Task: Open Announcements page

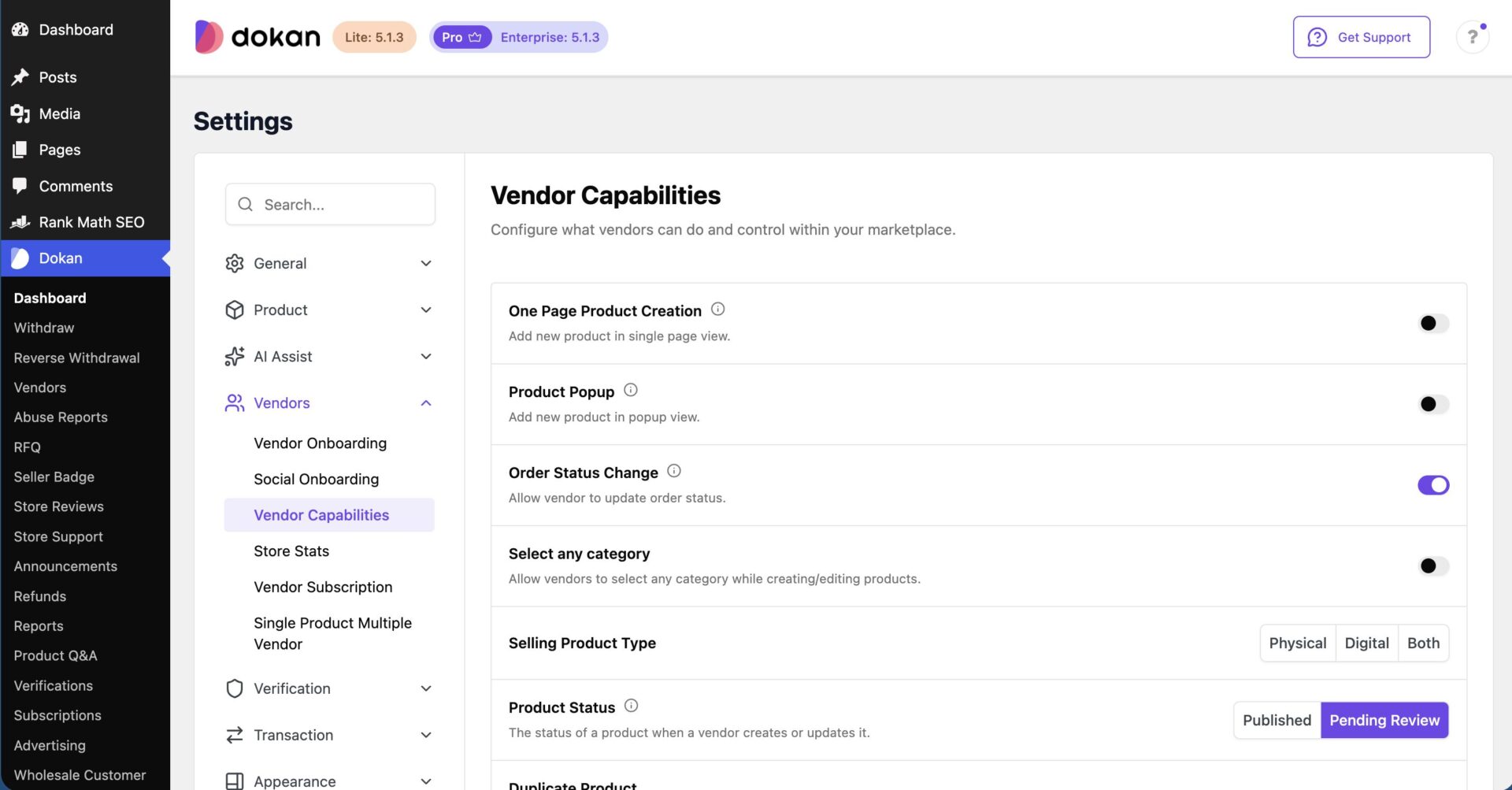Action: 65,566
